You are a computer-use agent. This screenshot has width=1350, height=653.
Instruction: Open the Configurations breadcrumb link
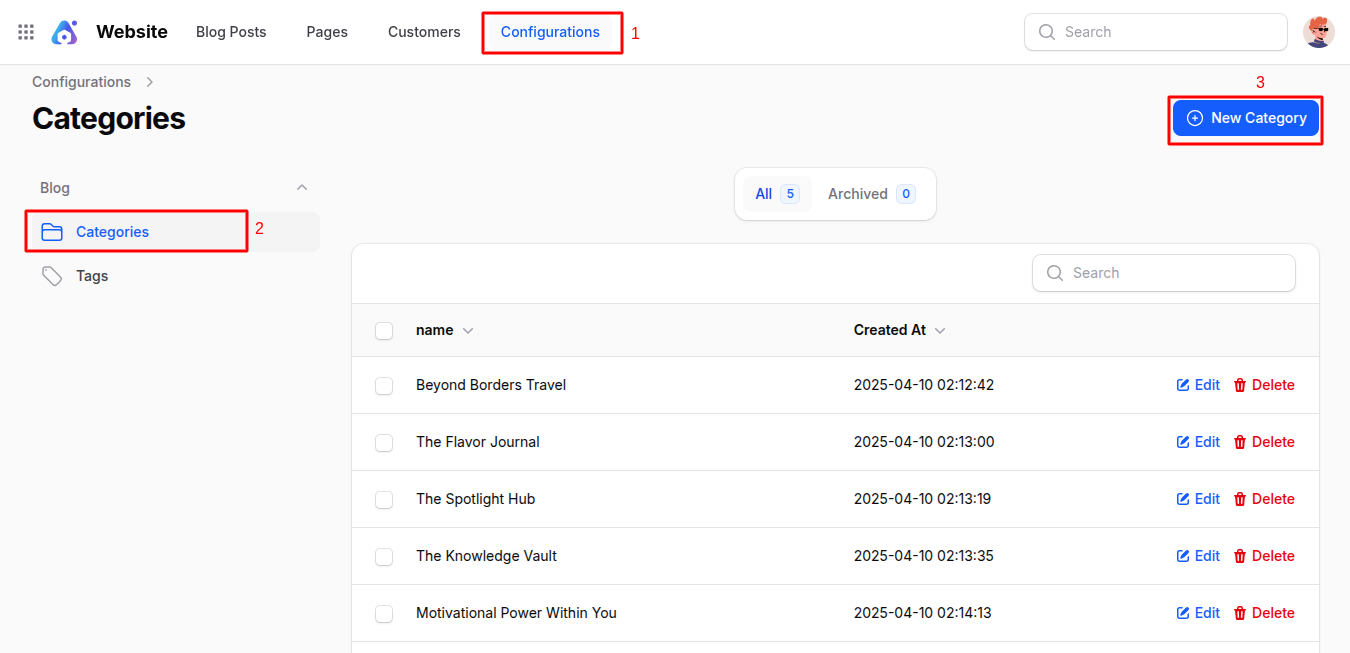81,81
